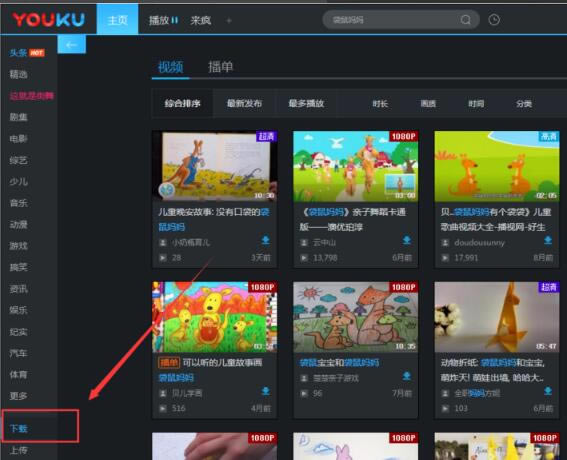Viewport: 567px width, 460px height.
Task: Click the title 动物折纸: 袋鼠妈妈和宝宝
Action: point(493,370)
